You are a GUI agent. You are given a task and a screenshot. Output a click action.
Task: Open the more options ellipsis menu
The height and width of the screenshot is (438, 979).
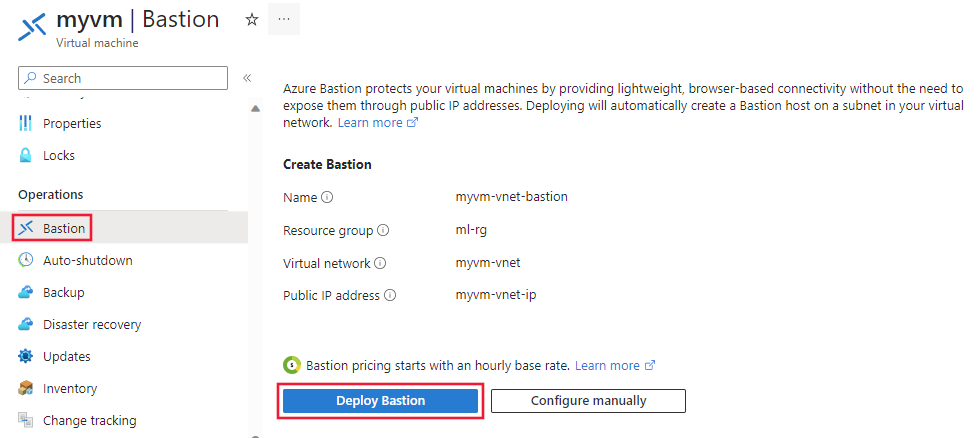click(283, 19)
